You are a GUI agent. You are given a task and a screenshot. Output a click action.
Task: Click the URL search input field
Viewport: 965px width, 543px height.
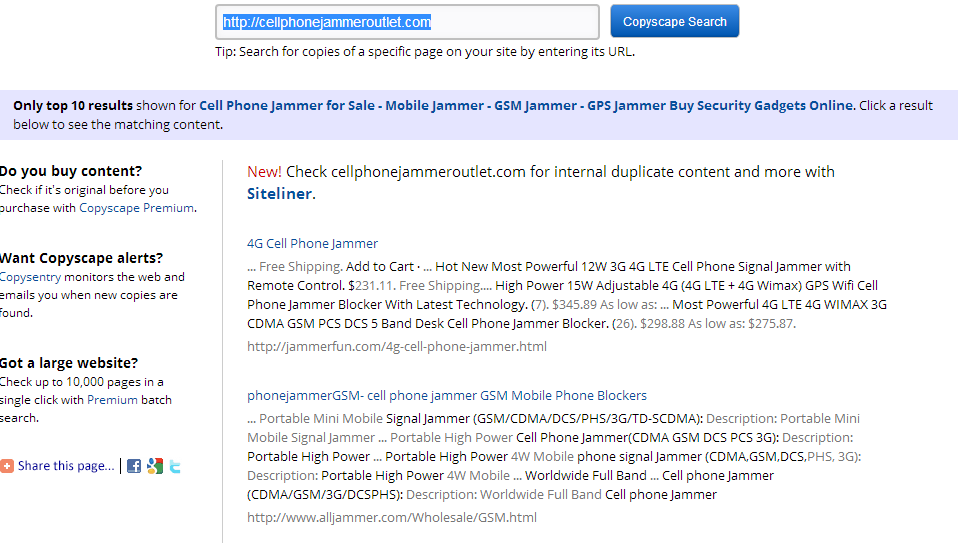point(407,22)
